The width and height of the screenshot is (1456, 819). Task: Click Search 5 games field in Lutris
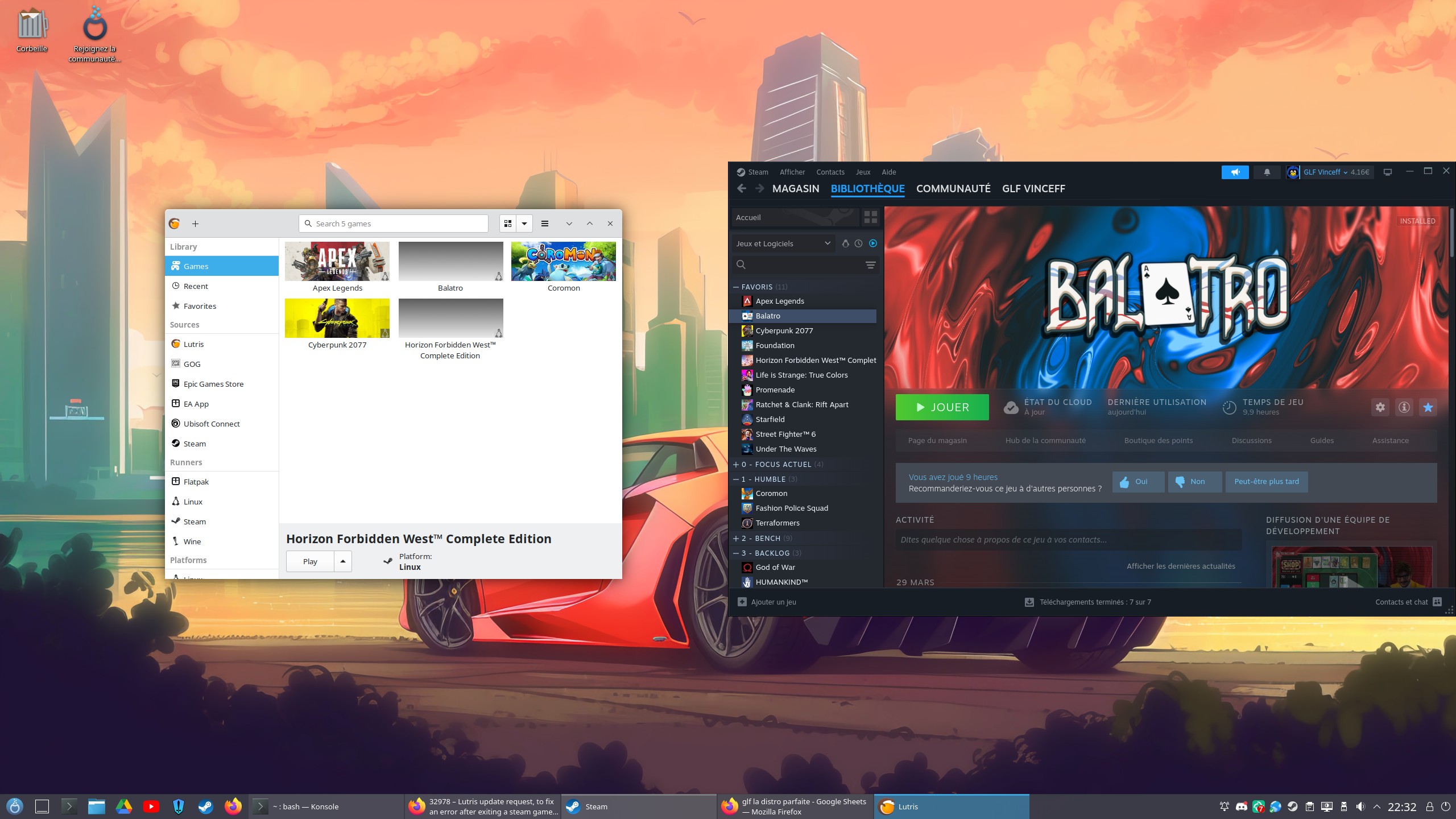click(x=394, y=224)
